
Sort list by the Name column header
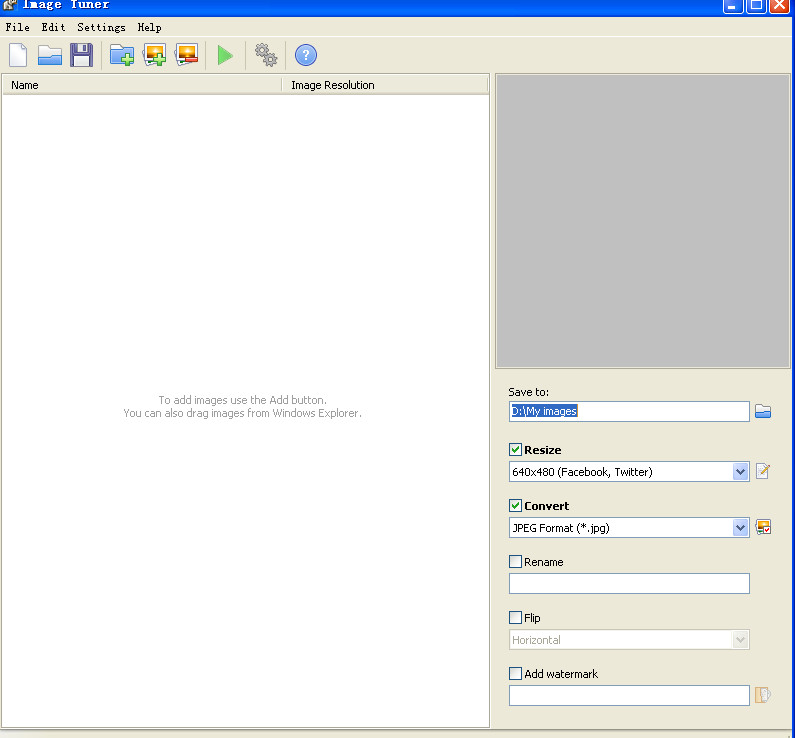point(140,85)
